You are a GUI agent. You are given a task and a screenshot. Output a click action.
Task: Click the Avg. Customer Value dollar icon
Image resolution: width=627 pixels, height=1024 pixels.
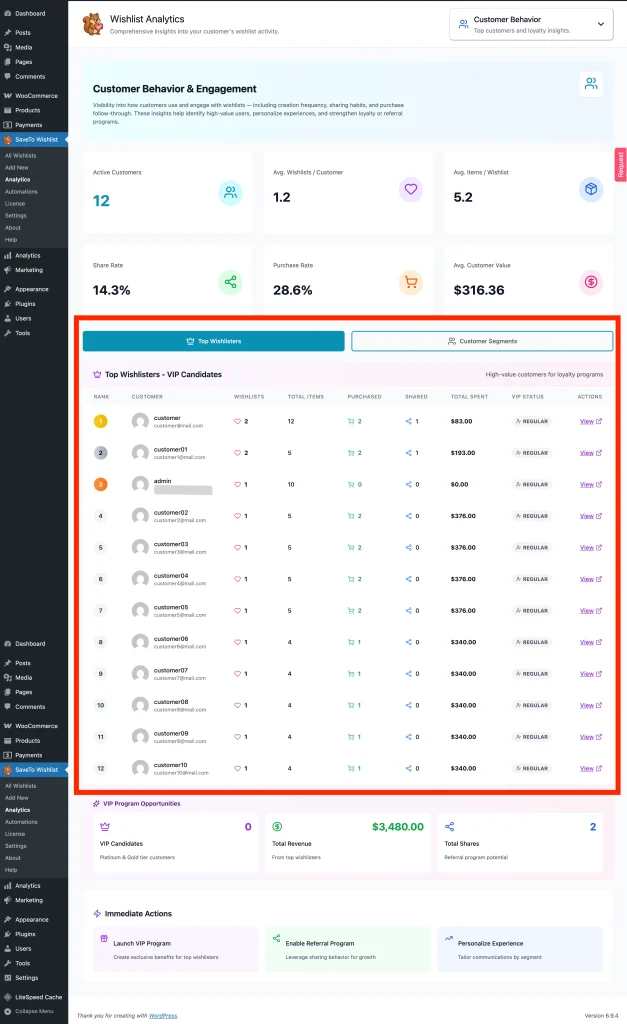point(591,282)
